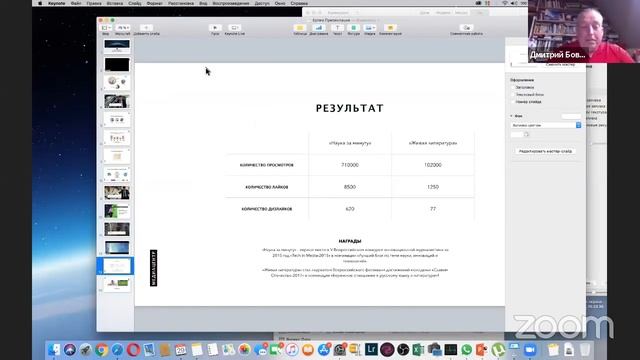Click the Фон preview color well
This screenshot has width=640, height=360.
click(571, 116)
